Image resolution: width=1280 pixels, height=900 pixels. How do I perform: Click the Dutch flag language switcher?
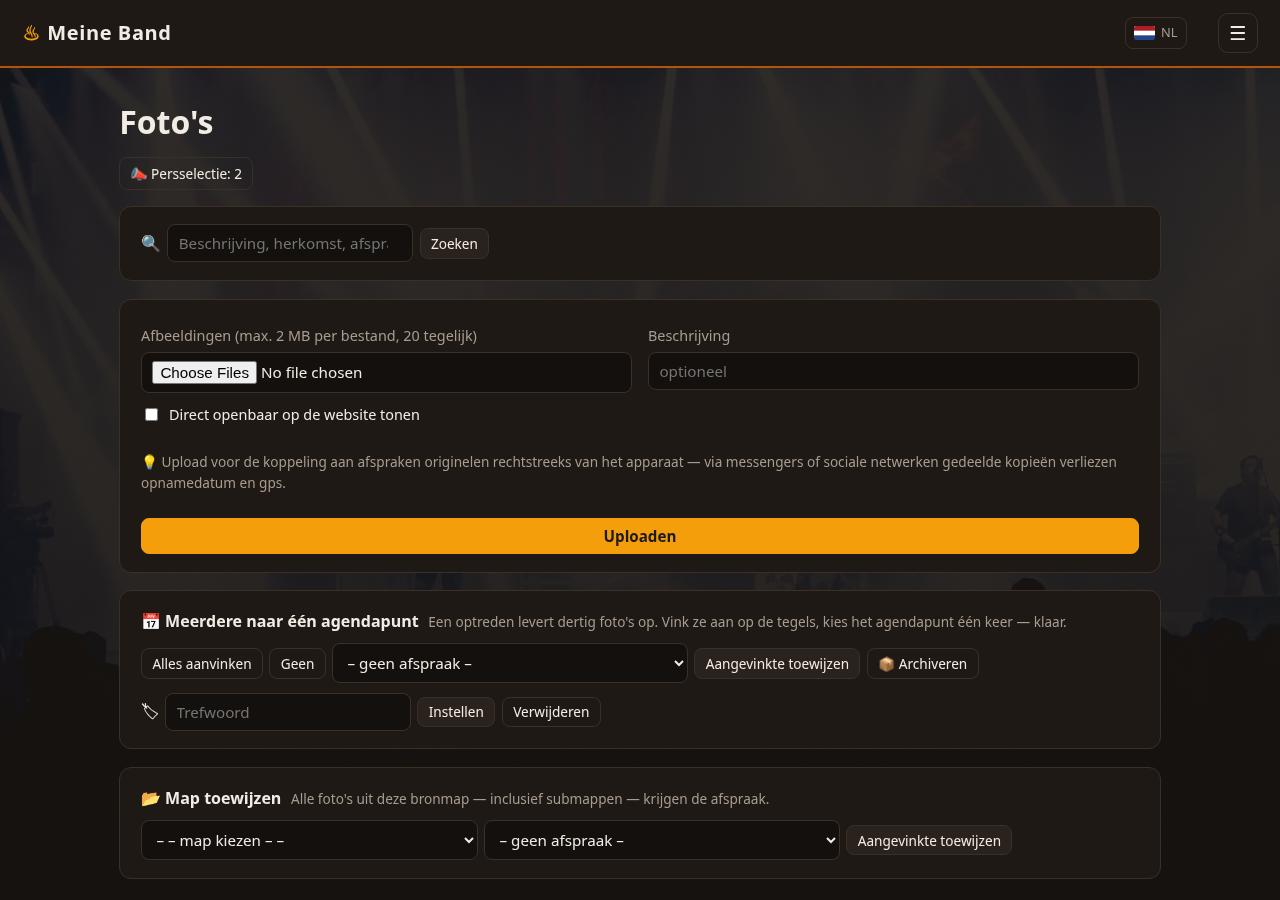[x=1156, y=33]
